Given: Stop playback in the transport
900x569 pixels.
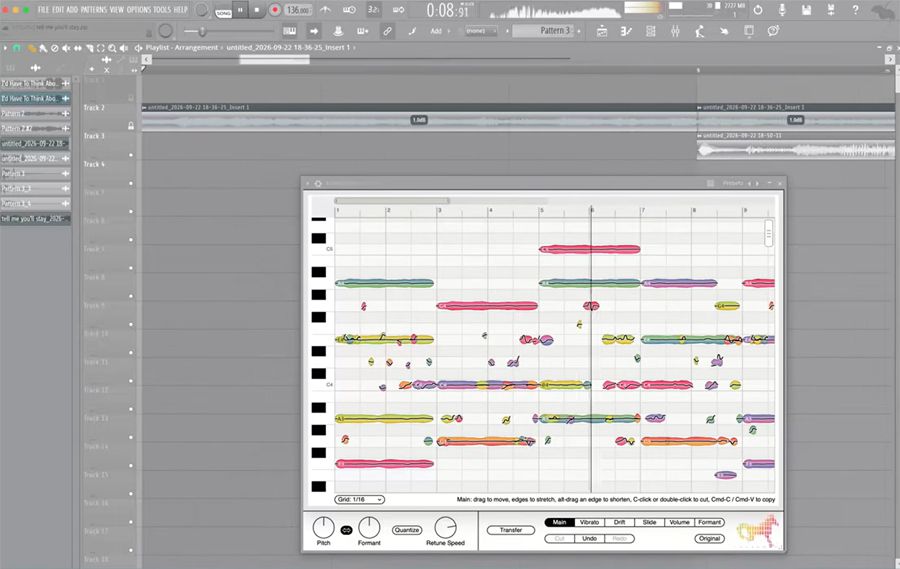Looking at the screenshot, I should pos(257,10).
